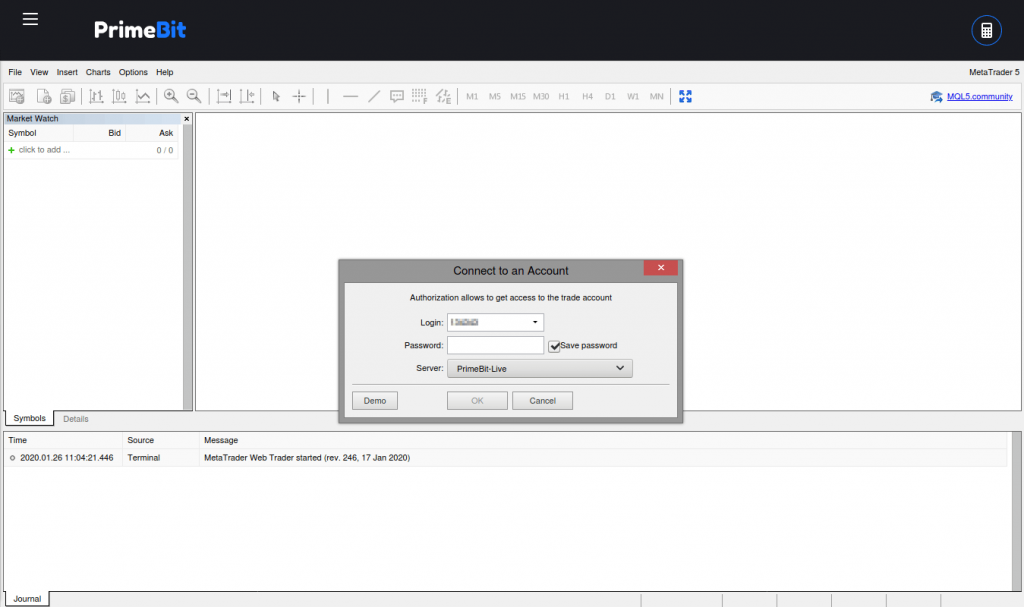Click the Ask column header

pyautogui.click(x=152, y=133)
